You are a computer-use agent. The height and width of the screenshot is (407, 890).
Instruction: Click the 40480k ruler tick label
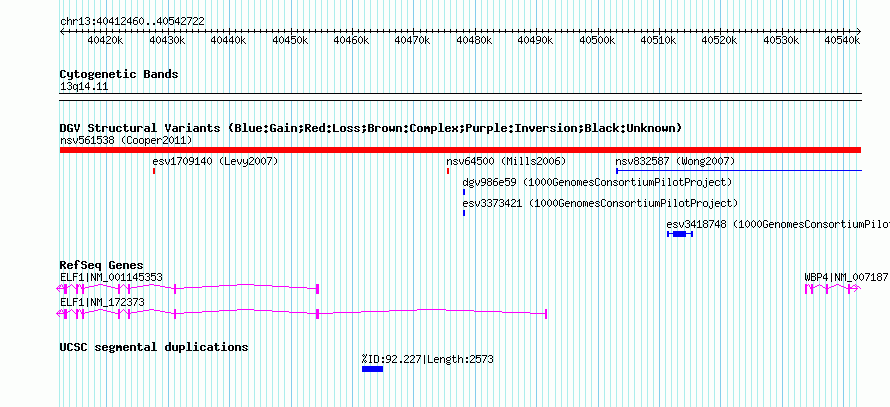(474, 40)
